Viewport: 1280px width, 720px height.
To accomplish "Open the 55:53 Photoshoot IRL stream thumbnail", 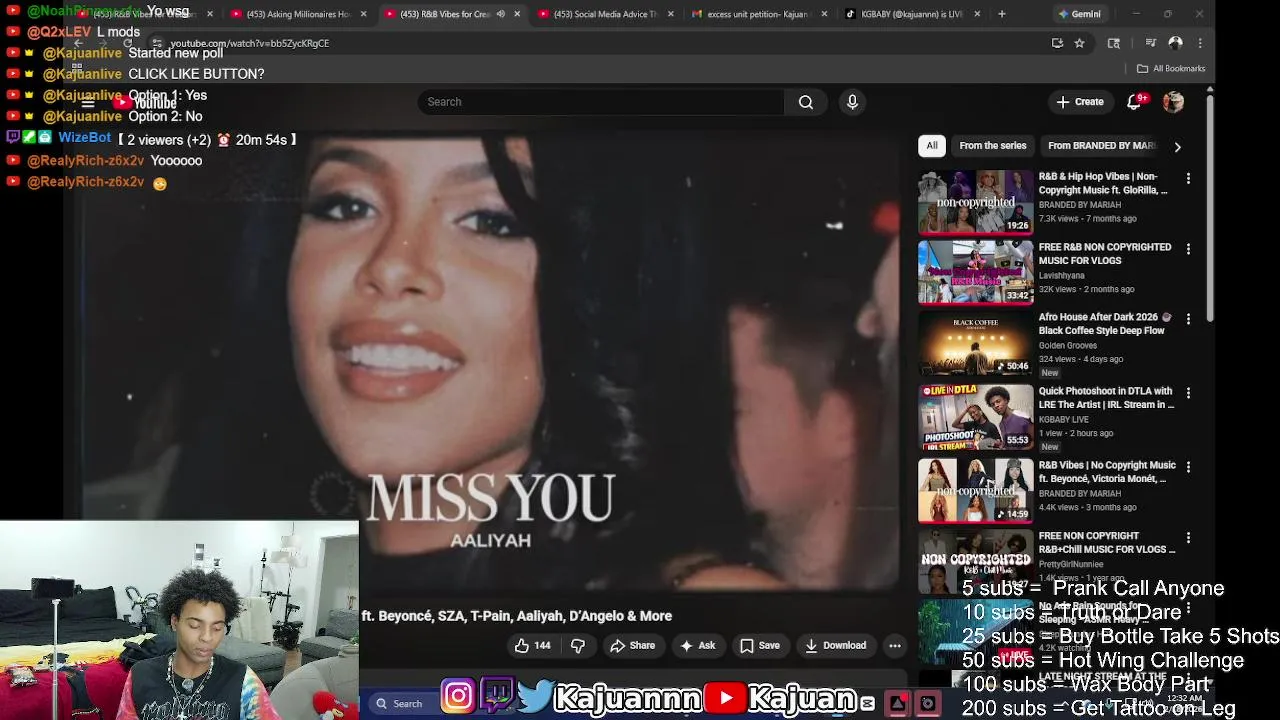I will point(976,417).
